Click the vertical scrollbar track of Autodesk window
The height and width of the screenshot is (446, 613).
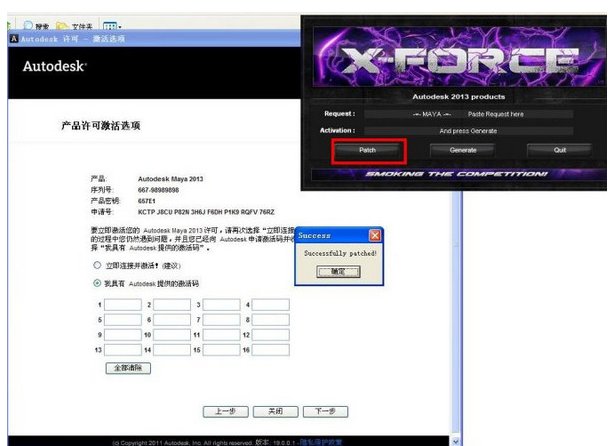[455, 313]
